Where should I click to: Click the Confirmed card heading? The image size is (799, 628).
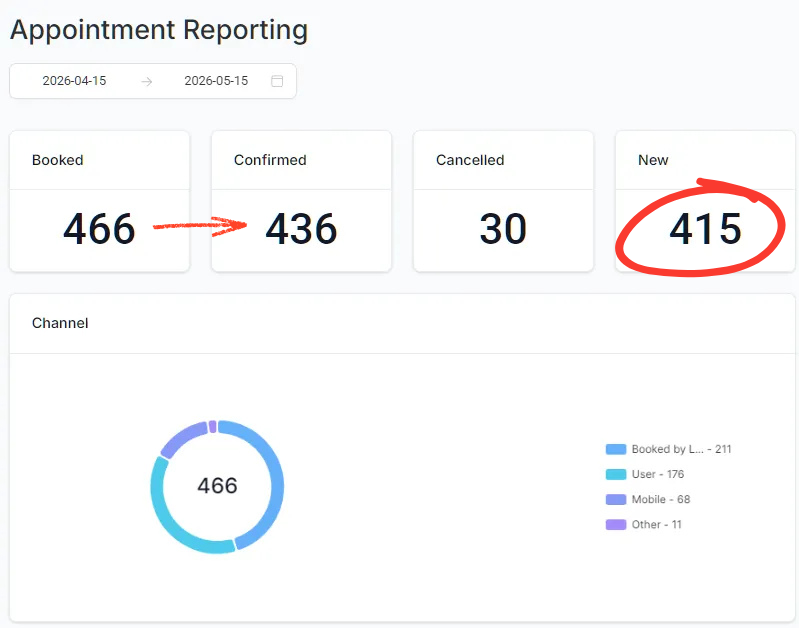(270, 160)
